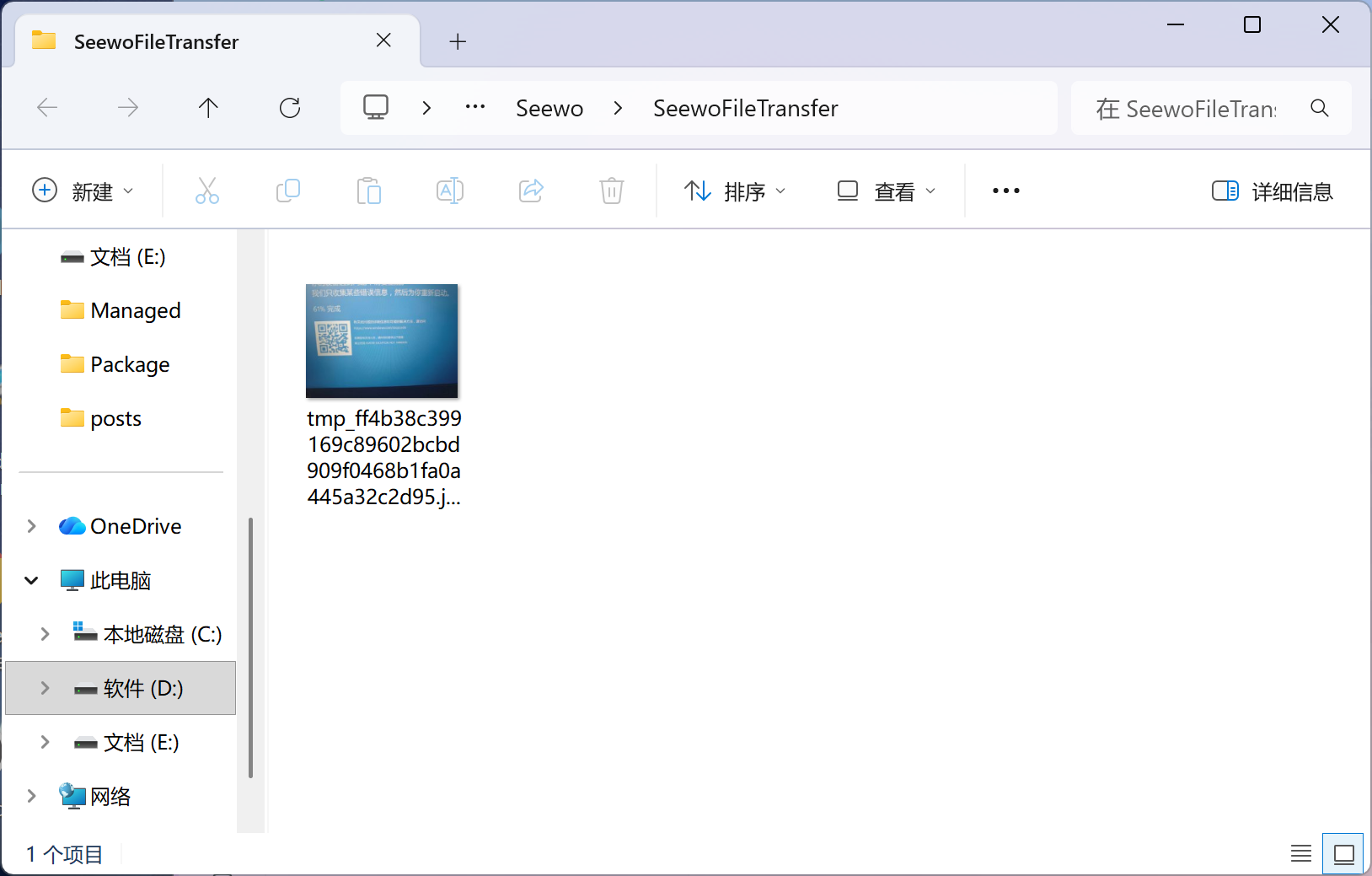Image resolution: width=1372 pixels, height=876 pixels.
Task: Navigate to Seewo in breadcrumb path
Action: coord(549,108)
